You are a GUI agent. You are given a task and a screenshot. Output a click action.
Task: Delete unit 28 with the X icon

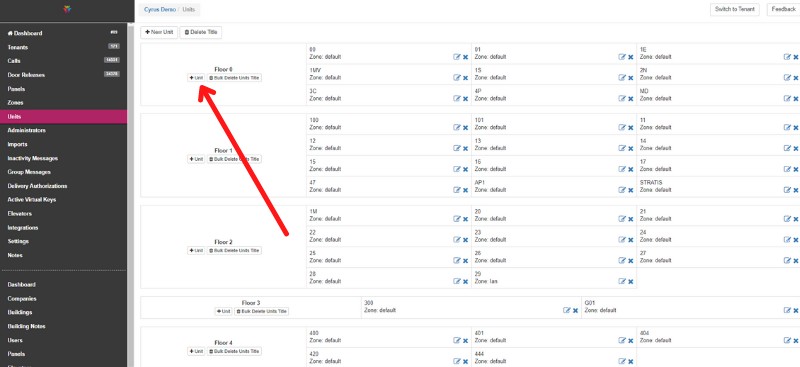tap(465, 282)
